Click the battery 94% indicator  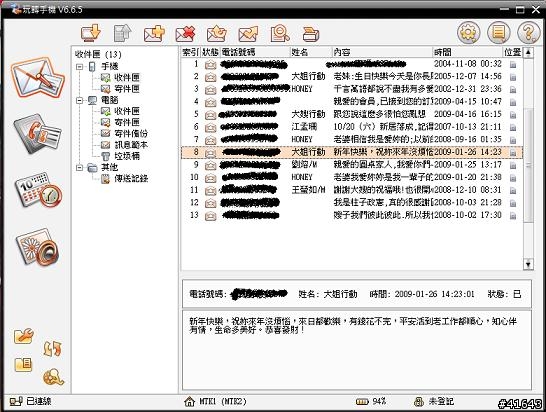(x=370, y=402)
